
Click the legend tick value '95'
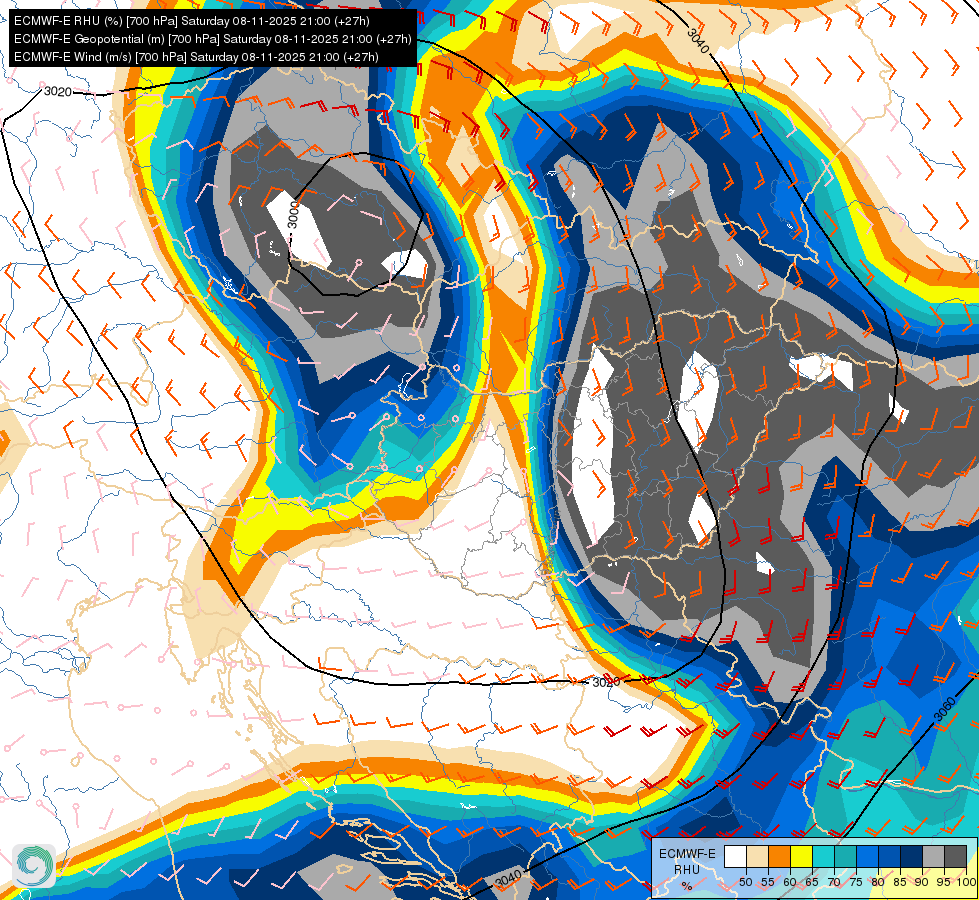943,882
